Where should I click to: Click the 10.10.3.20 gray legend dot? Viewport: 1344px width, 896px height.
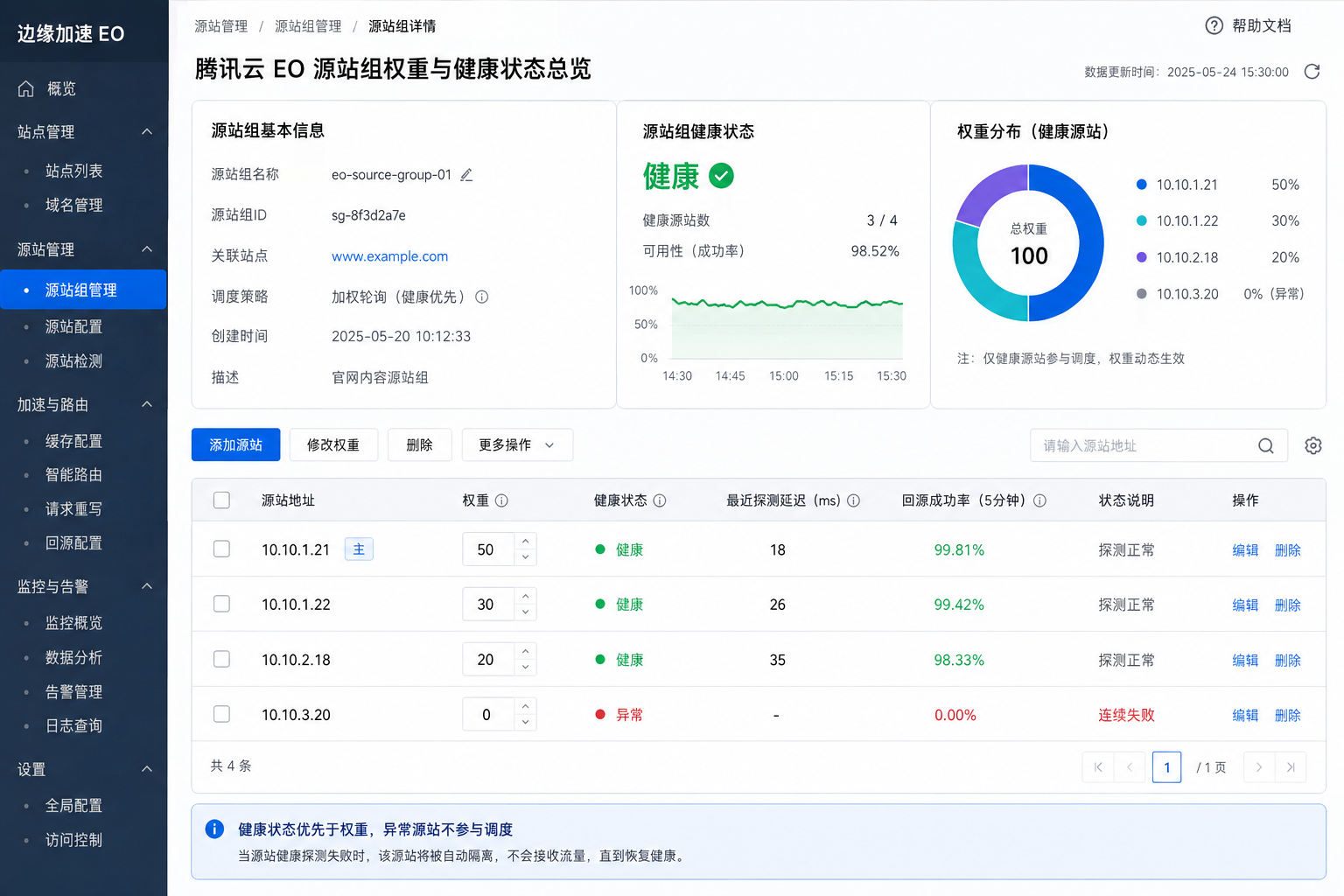click(1141, 294)
